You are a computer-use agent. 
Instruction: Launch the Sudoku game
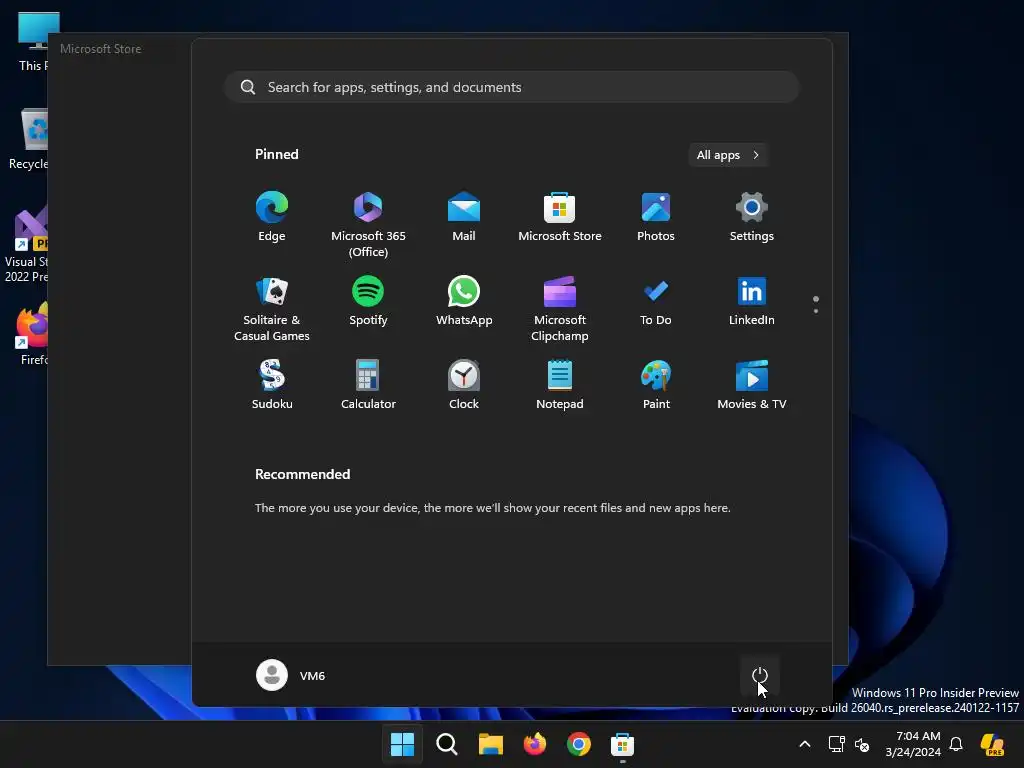pos(272,385)
